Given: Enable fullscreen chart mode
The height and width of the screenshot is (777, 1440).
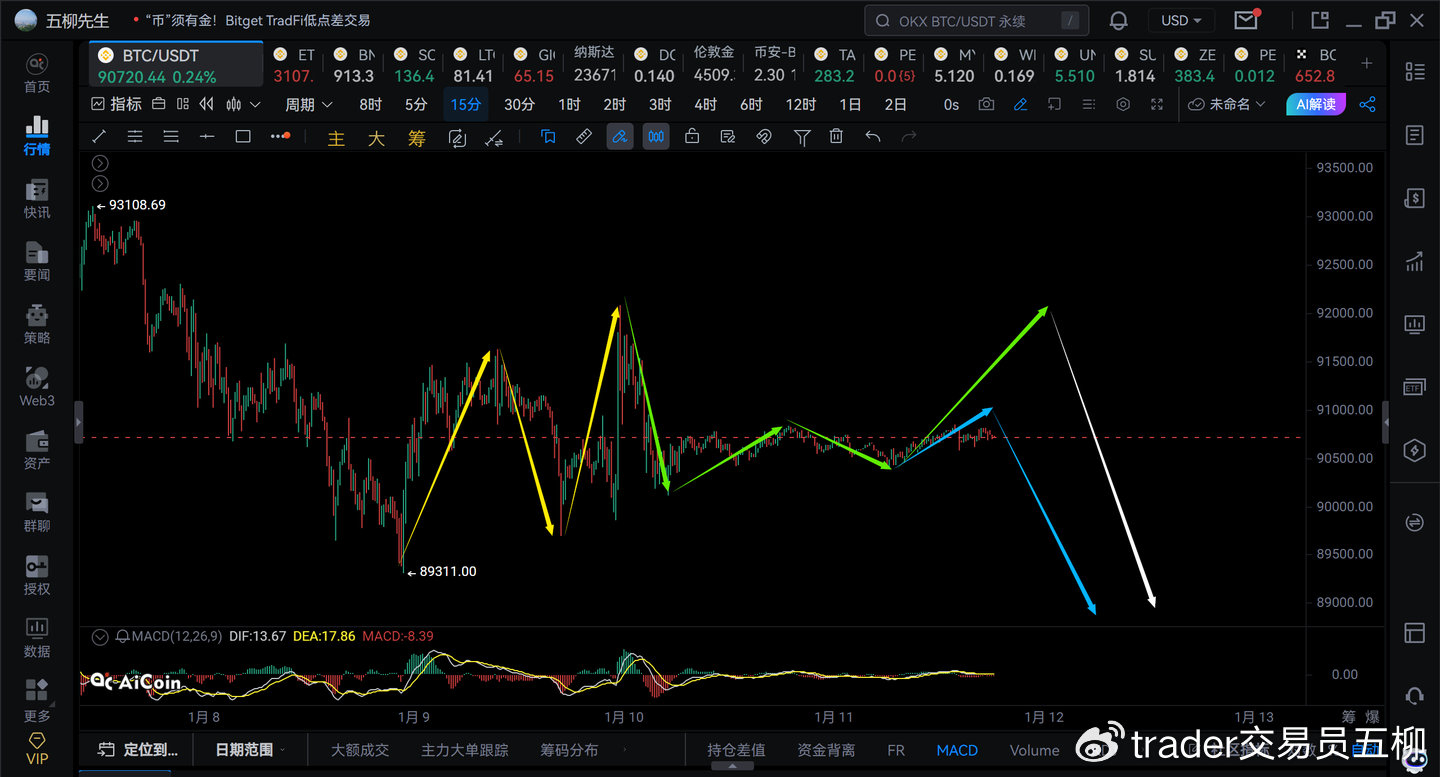Looking at the screenshot, I should (x=1155, y=104).
